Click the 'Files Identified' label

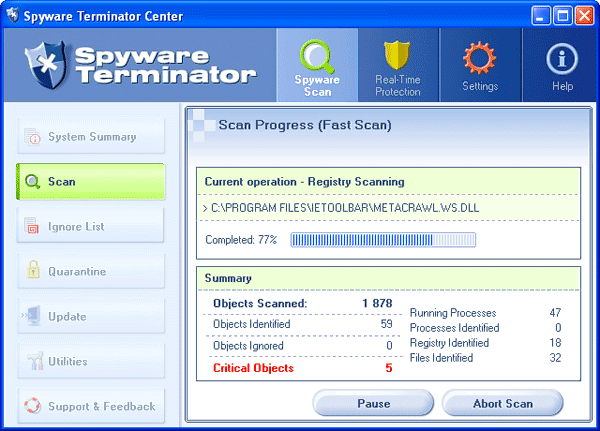coord(441,358)
